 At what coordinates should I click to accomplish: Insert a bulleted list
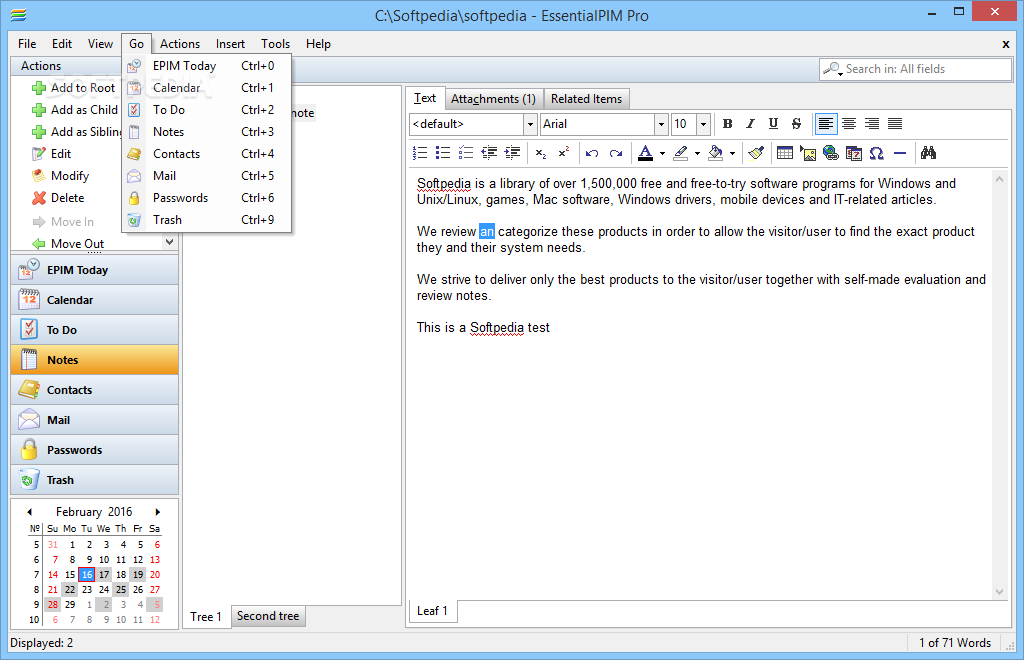pos(443,153)
